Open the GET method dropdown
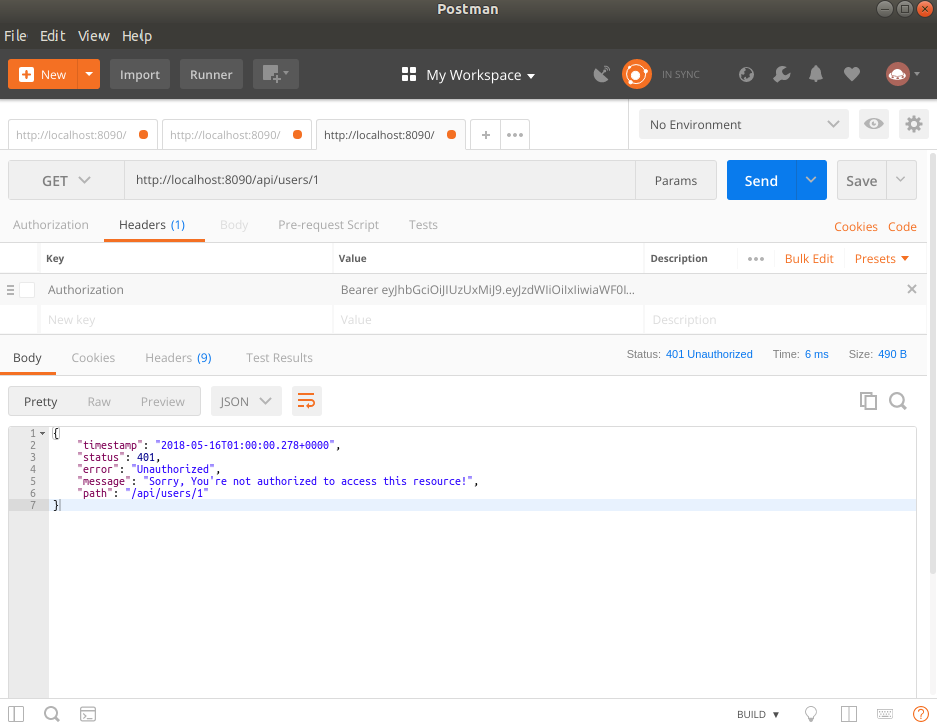The height and width of the screenshot is (727, 937). pos(66,180)
